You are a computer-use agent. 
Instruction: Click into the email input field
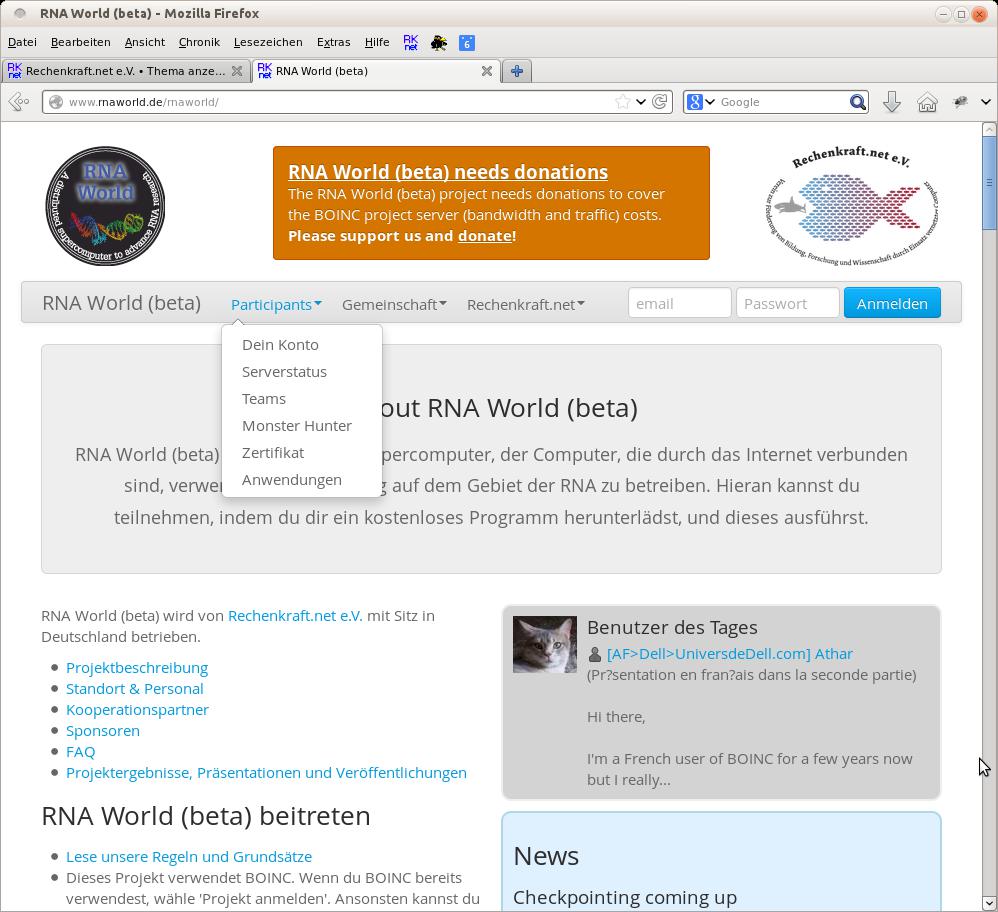point(679,303)
